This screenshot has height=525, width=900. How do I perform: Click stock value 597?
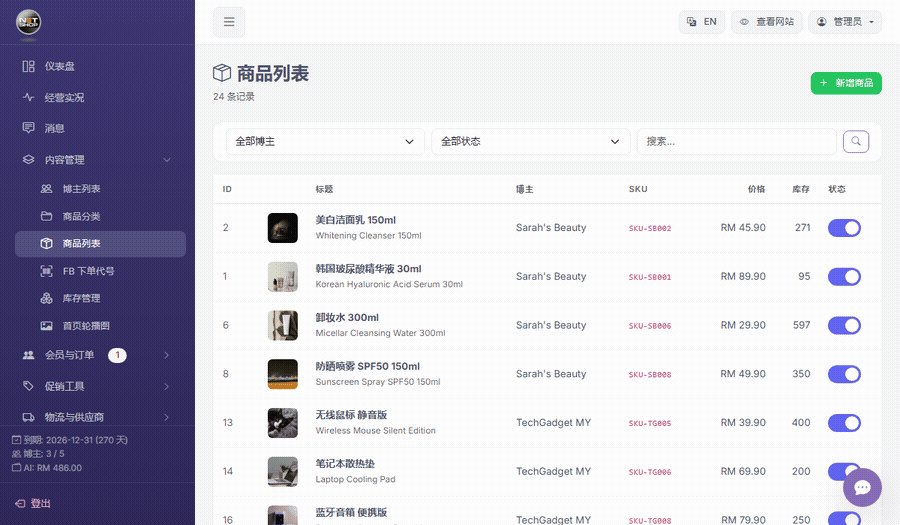tap(802, 325)
